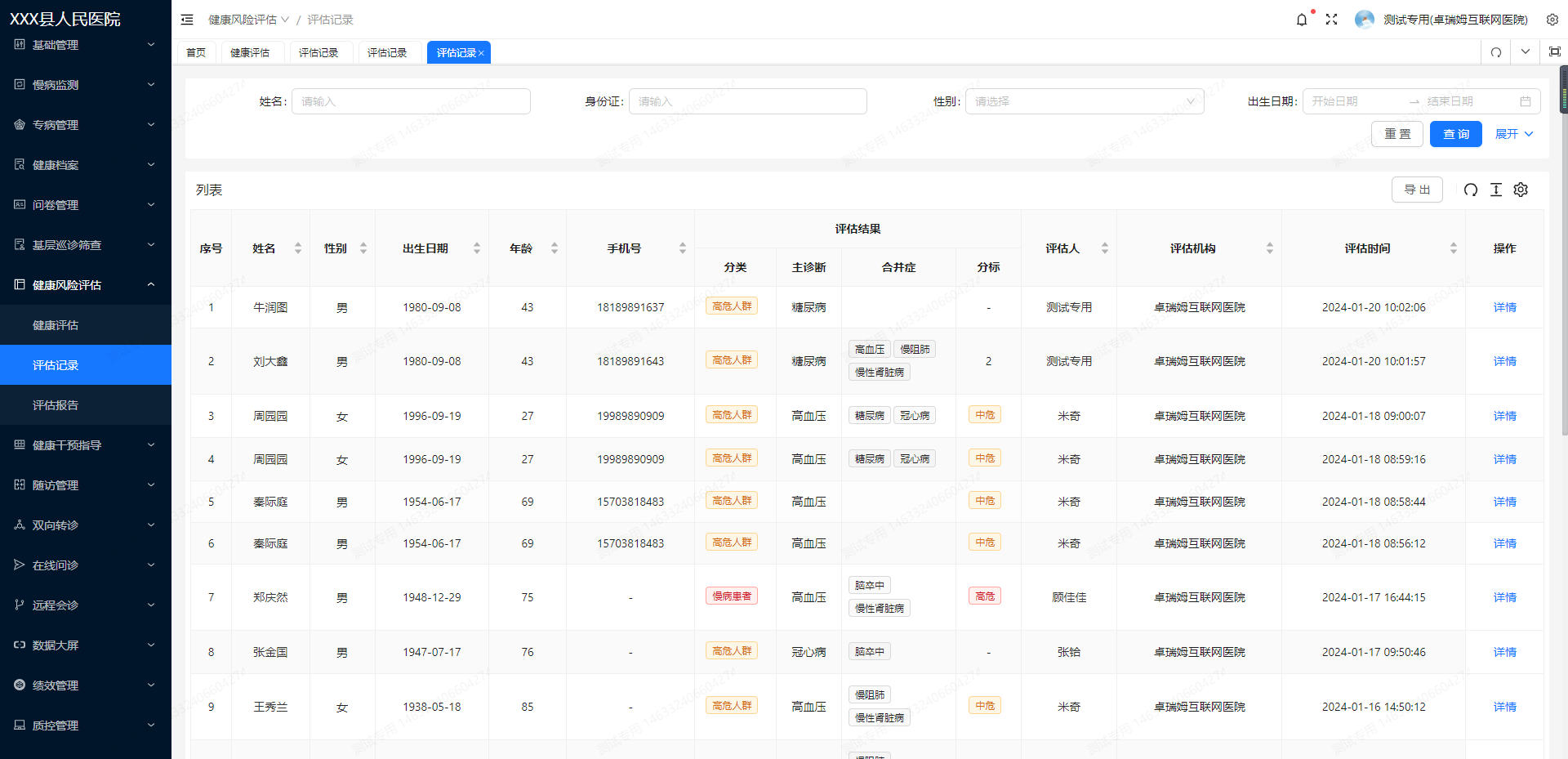Focus the 姓名 input field
Viewport: 1568px width, 759px height.
tap(411, 101)
